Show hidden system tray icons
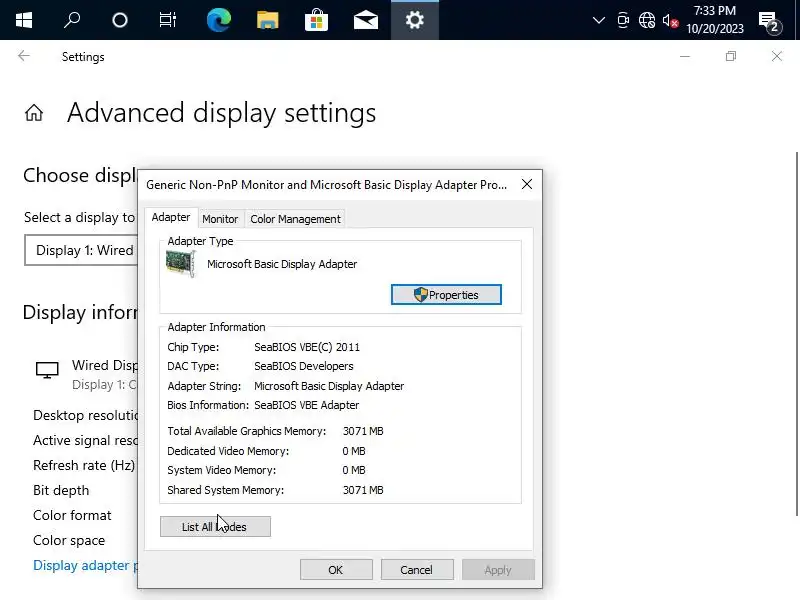Viewport: 800px width, 600px height. (x=598, y=20)
